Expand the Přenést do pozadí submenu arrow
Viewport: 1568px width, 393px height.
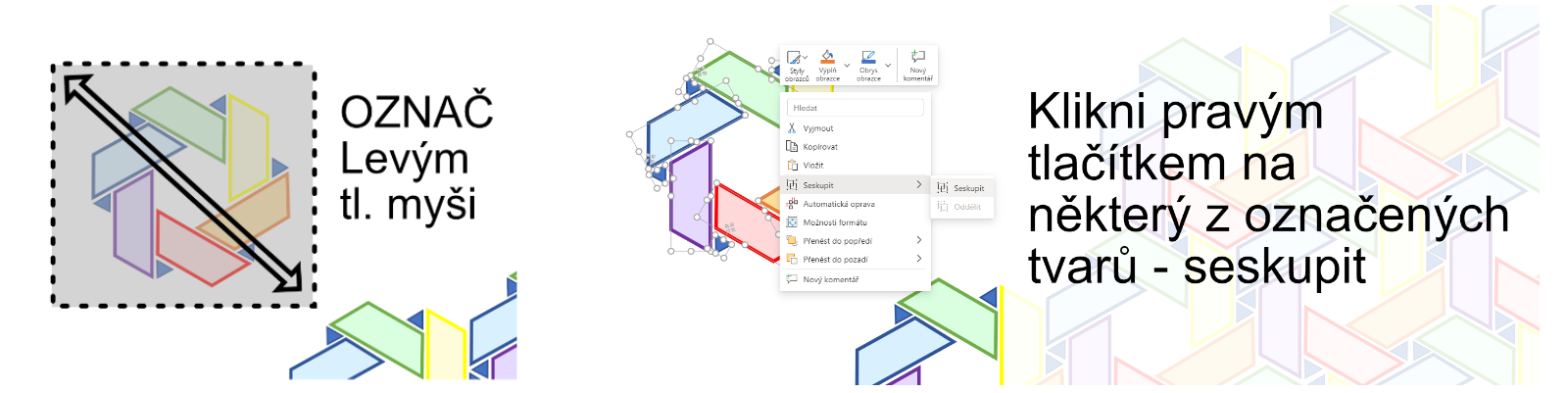[x=918, y=259]
